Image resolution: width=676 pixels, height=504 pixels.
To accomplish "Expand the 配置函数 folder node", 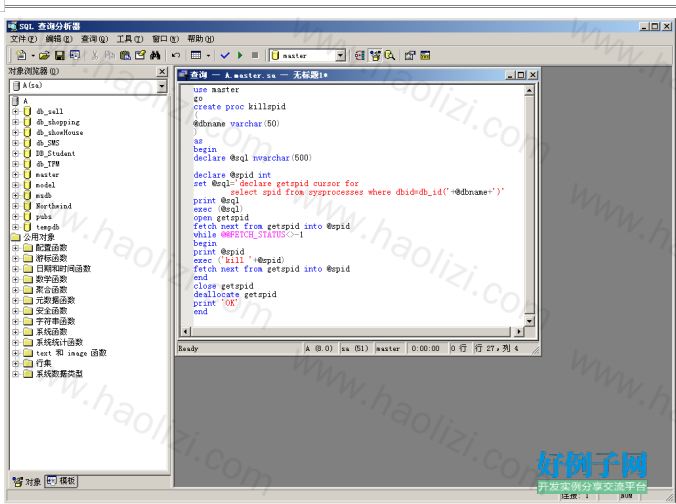I will (16, 248).
